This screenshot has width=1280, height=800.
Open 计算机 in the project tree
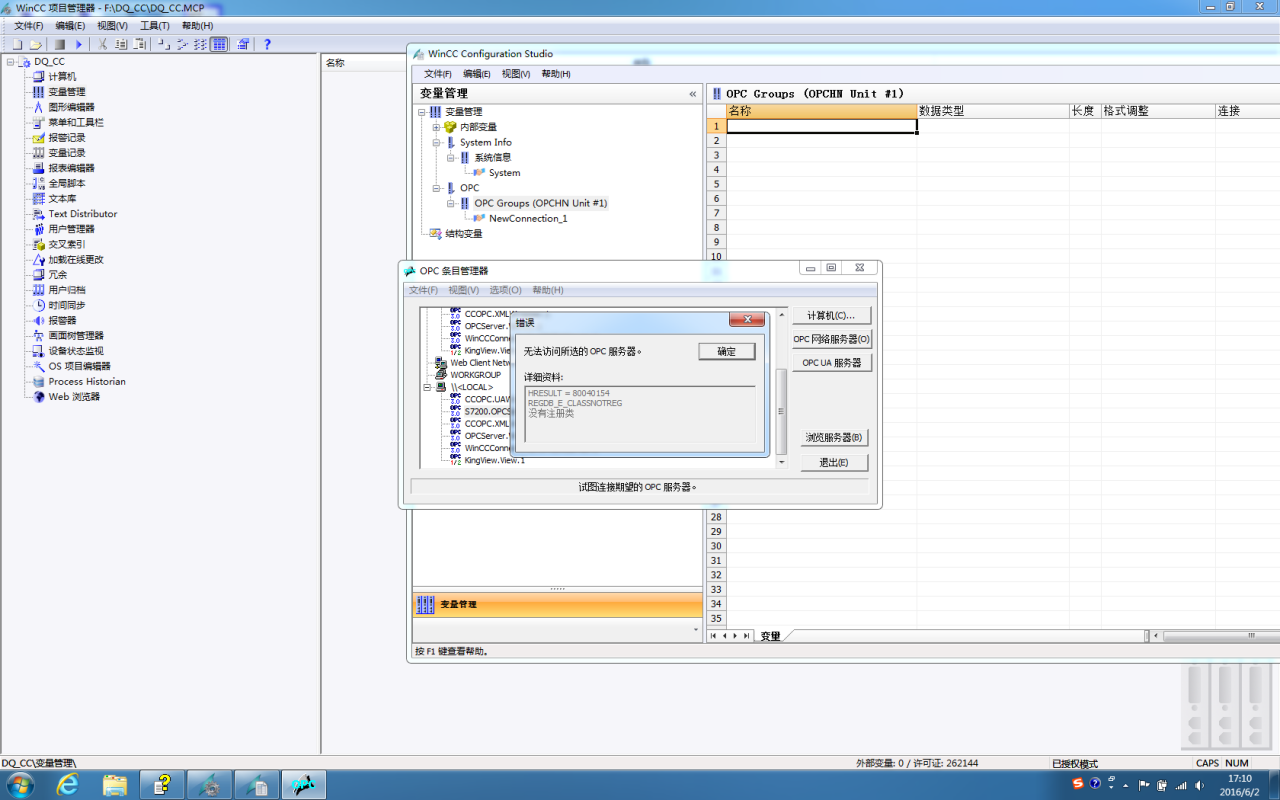pyautogui.click(x=62, y=77)
